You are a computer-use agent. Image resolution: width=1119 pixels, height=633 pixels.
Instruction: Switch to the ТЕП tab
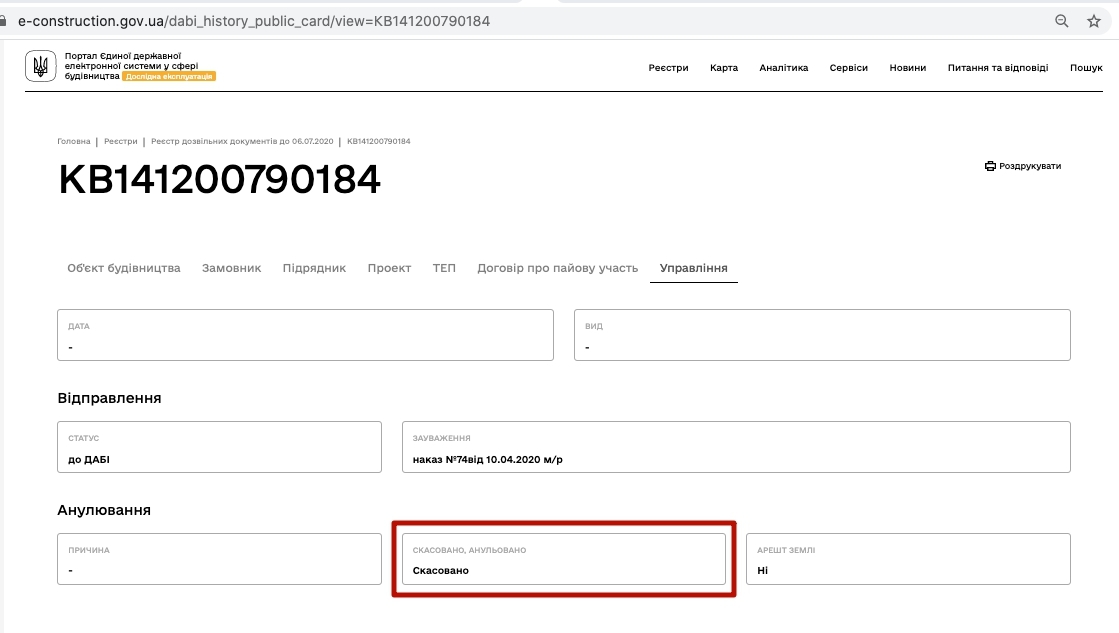tap(444, 268)
